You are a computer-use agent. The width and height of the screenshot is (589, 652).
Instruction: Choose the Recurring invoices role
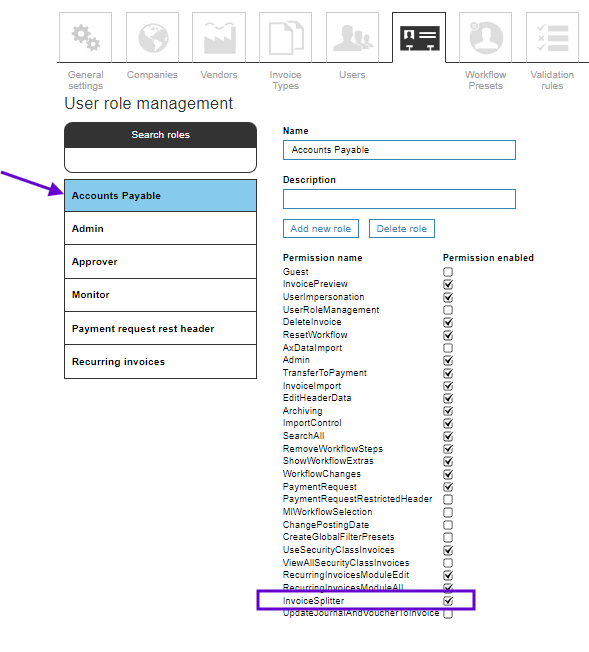coord(161,361)
